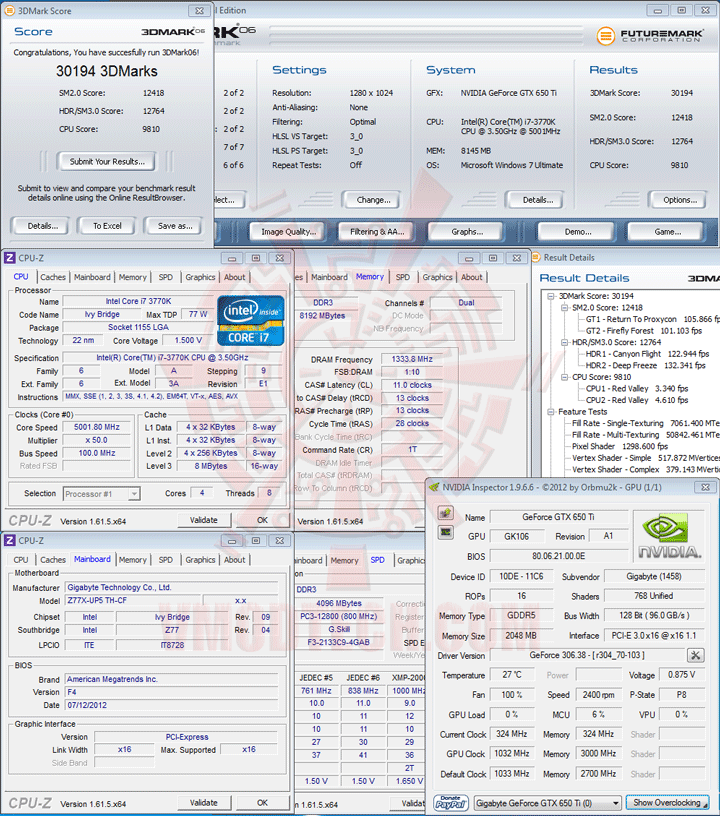Switch to Caches tab in upper CPU-Z window

tap(53, 277)
